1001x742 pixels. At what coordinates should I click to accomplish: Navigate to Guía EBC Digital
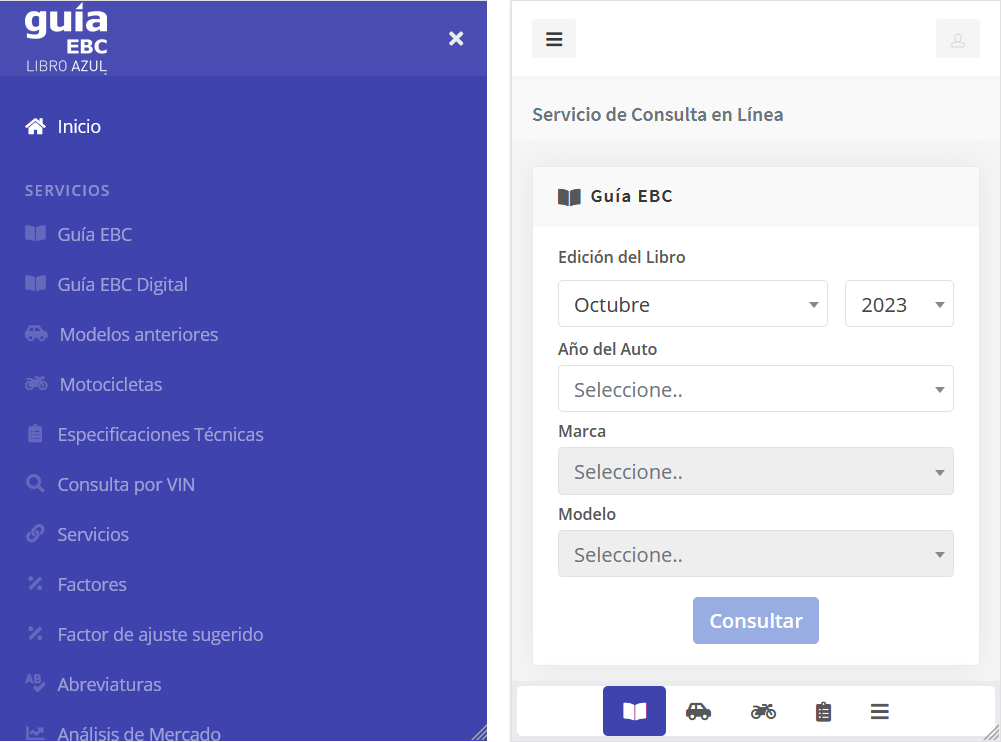pyautogui.click(x=124, y=284)
